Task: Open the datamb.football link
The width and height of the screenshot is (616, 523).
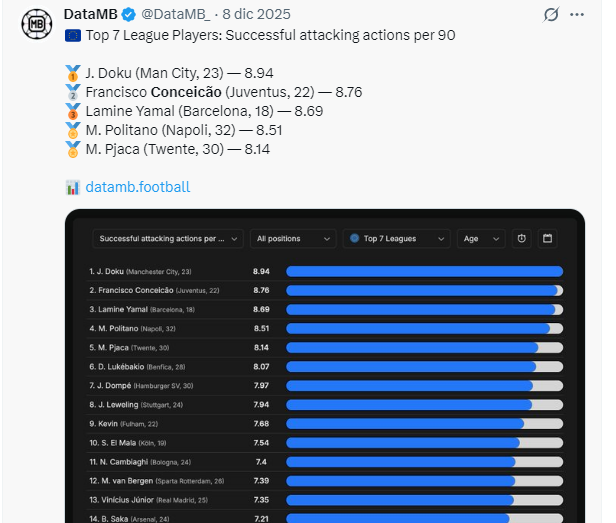Action: tap(137, 187)
